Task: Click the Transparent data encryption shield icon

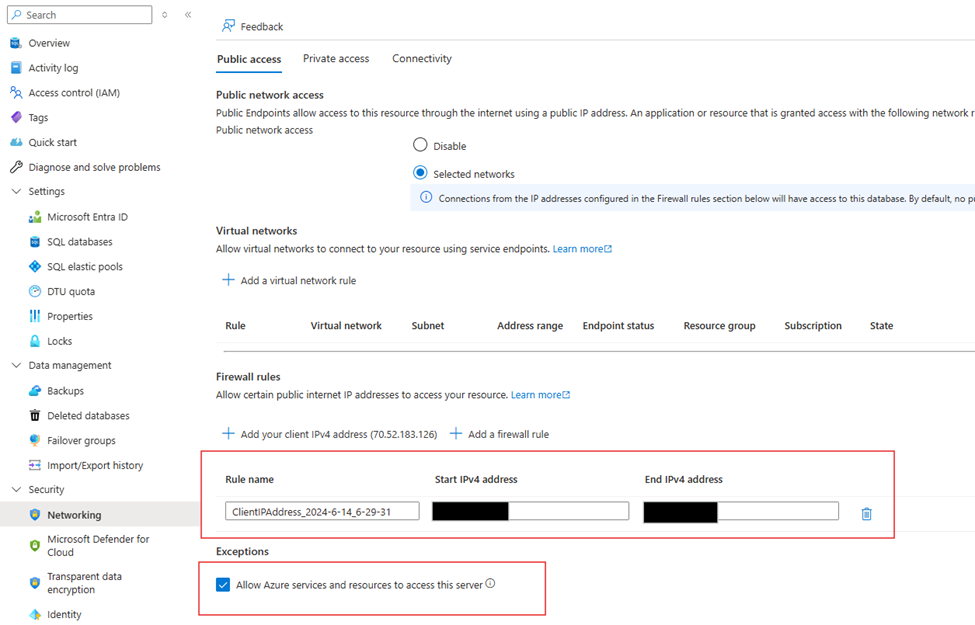Action: click(35, 583)
